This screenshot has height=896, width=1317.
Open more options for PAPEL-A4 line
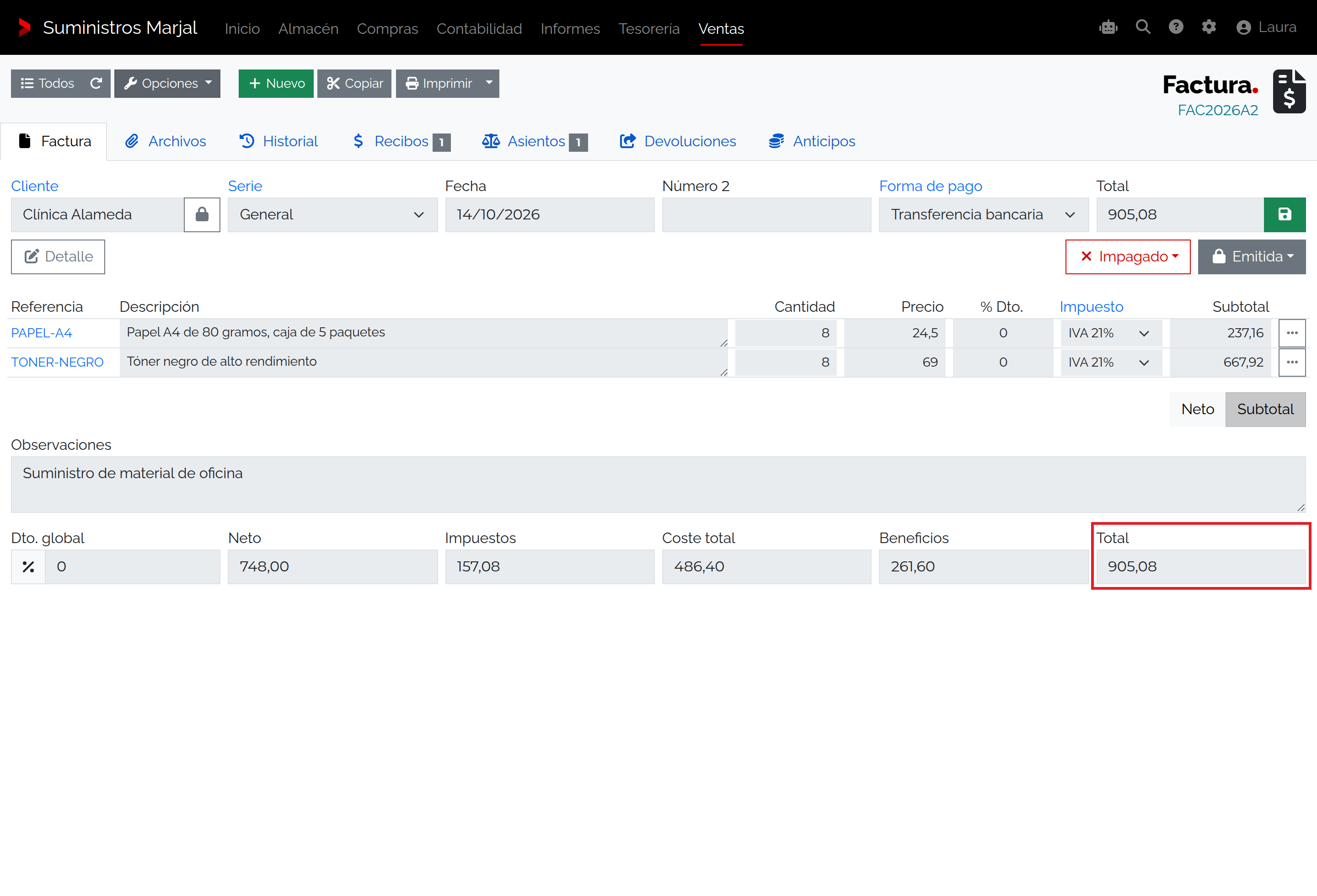[x=1292, y=333]
